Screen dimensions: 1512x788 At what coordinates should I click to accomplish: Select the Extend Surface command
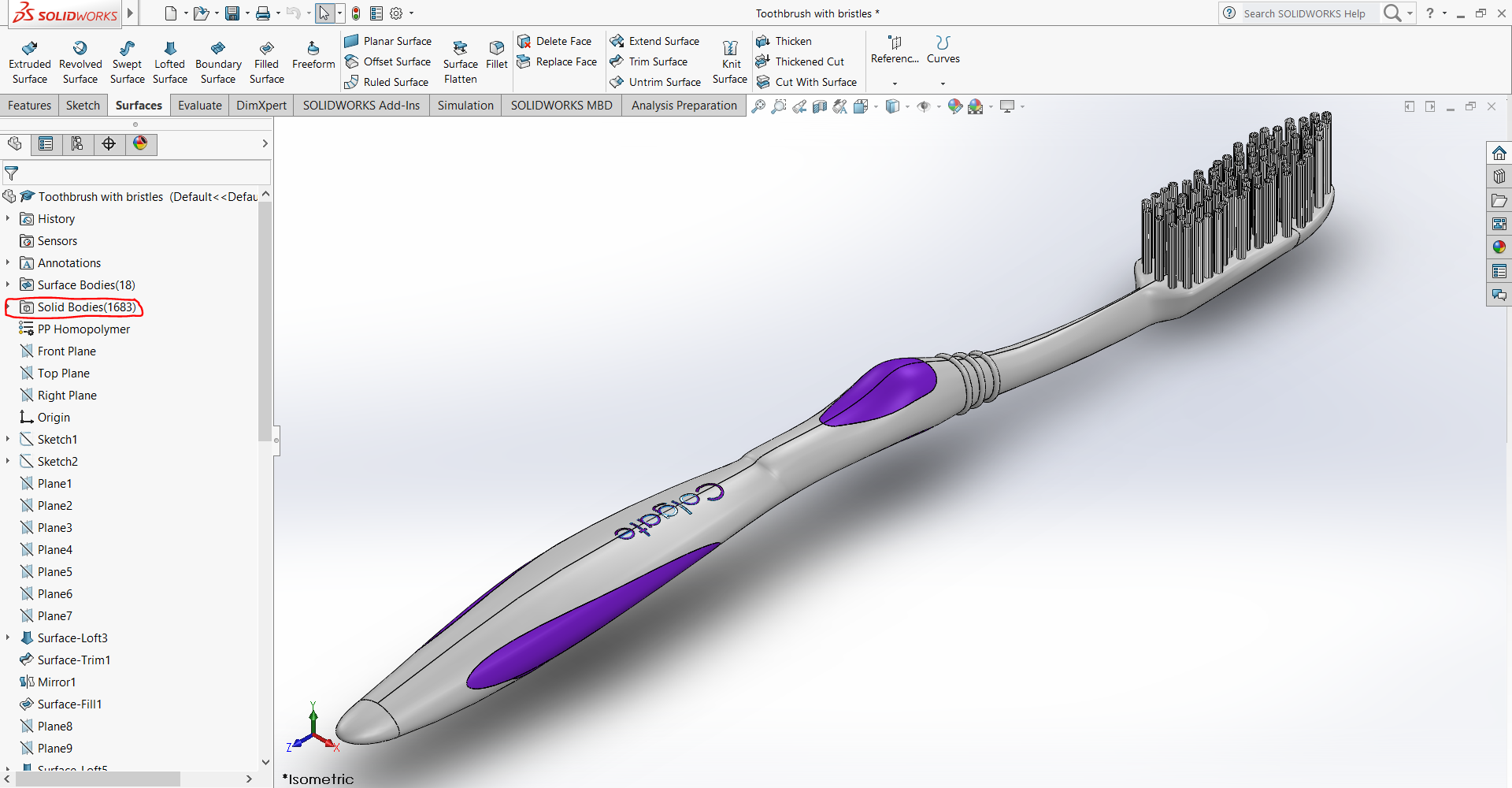tap(654, 41)
